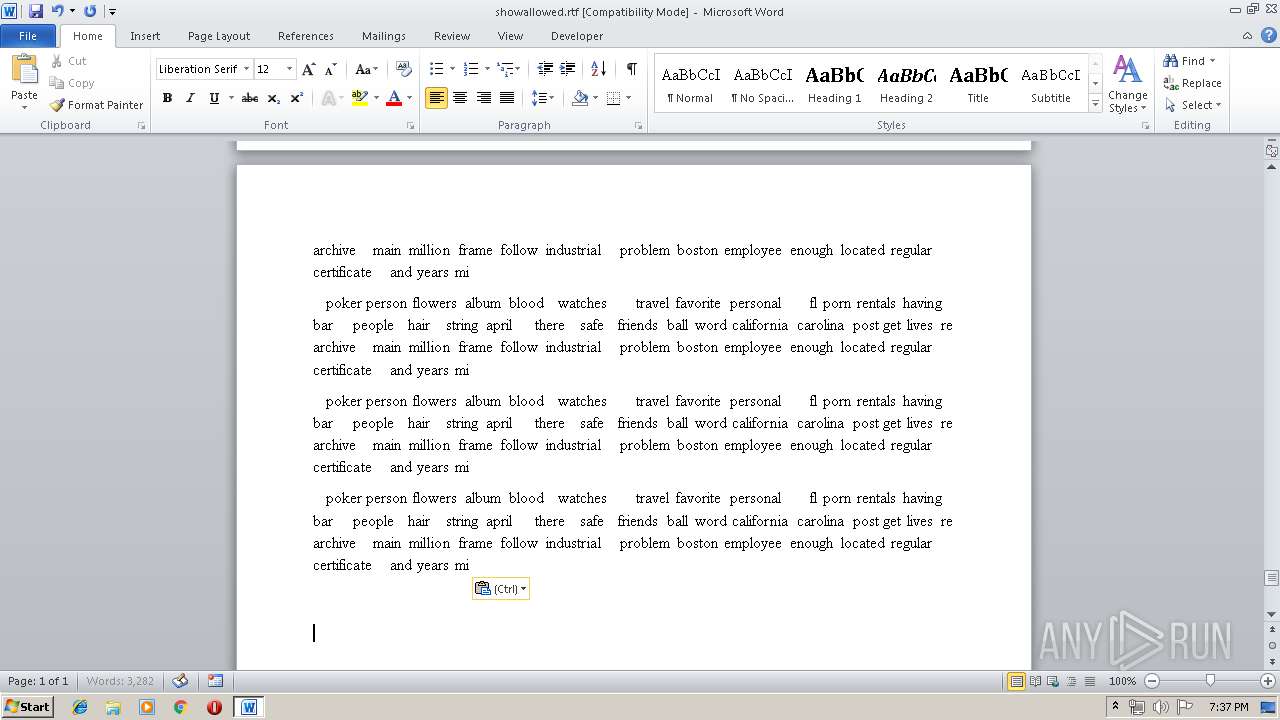This screenshot has width=1280, height=720.
Task: Toggle Align Text Left
Action: (x=436, y=98)
